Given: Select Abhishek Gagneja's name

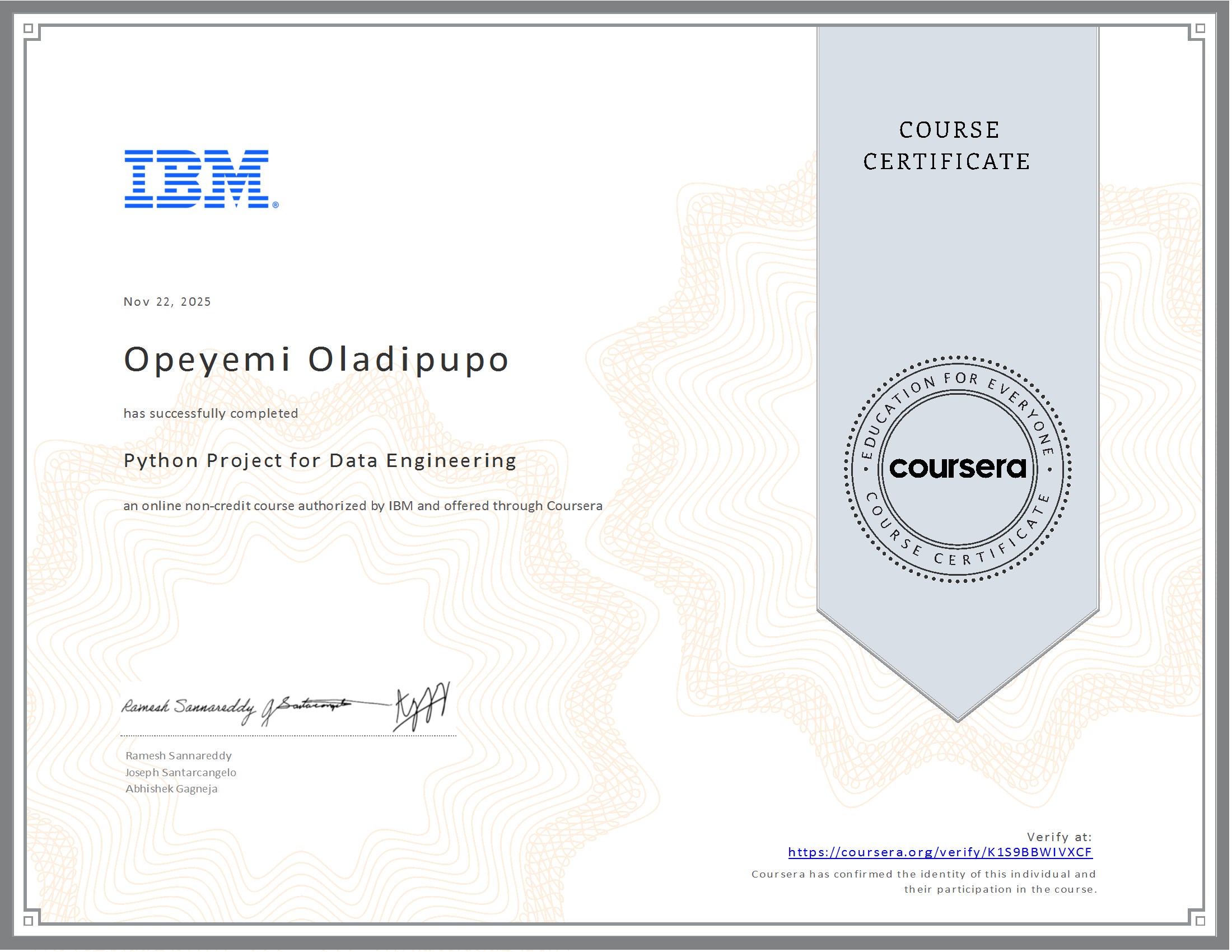Looking at the screenshot, I should click(x=171, y=788).
